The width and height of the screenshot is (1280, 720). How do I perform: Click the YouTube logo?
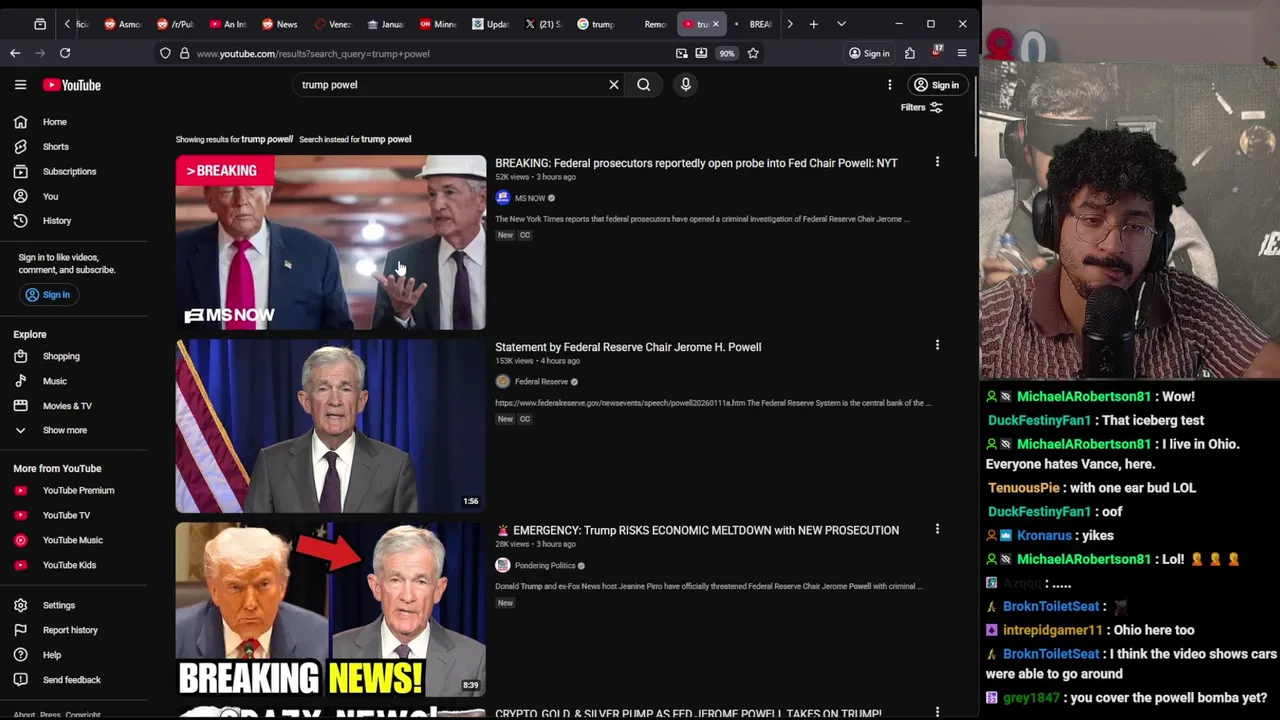tap(72, 85)
